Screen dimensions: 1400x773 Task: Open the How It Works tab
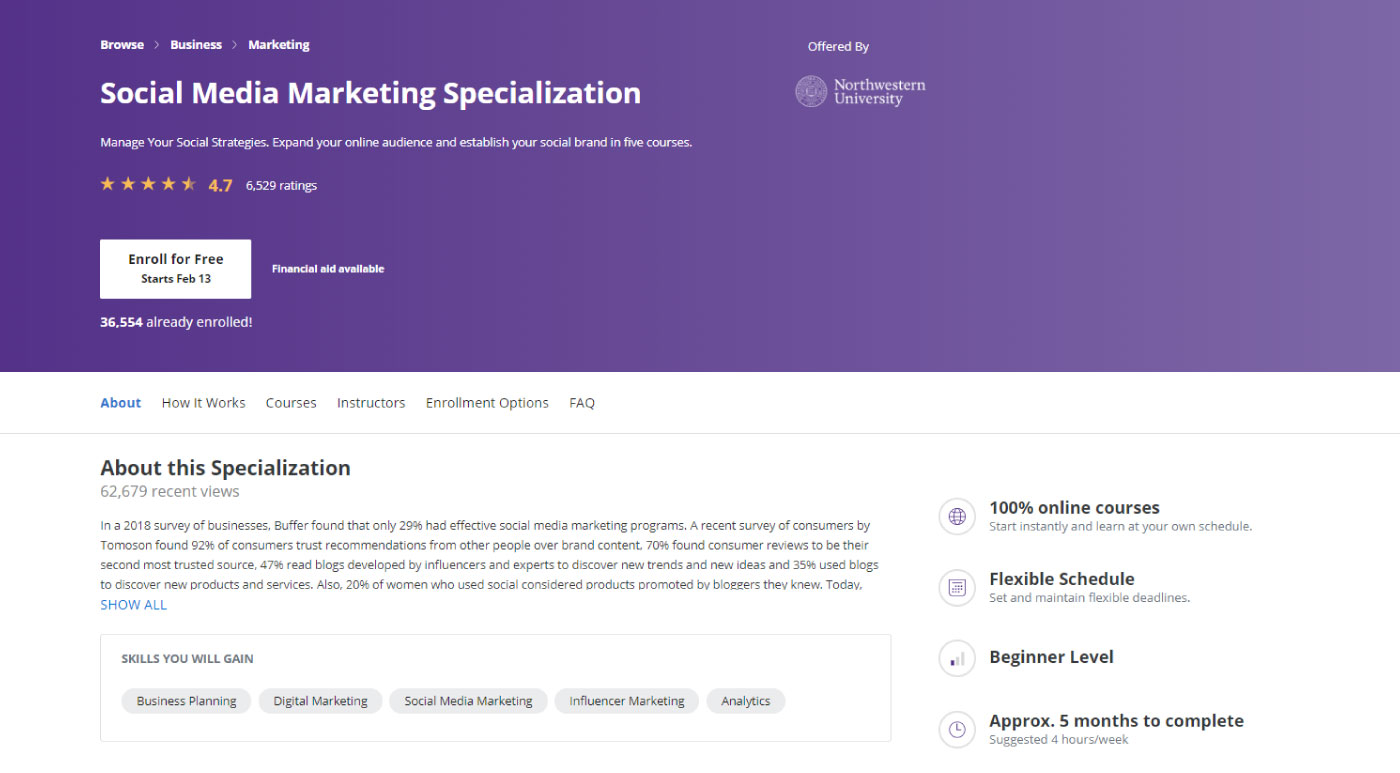[x=203, y=402]
